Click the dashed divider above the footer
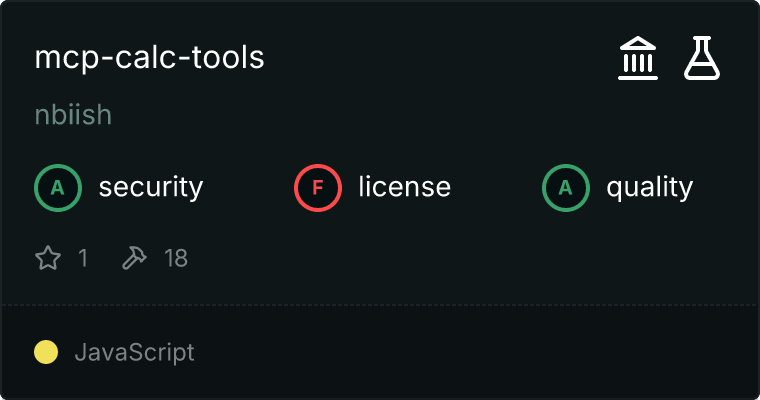Screen dimensions: 760x400 point(380,304)
